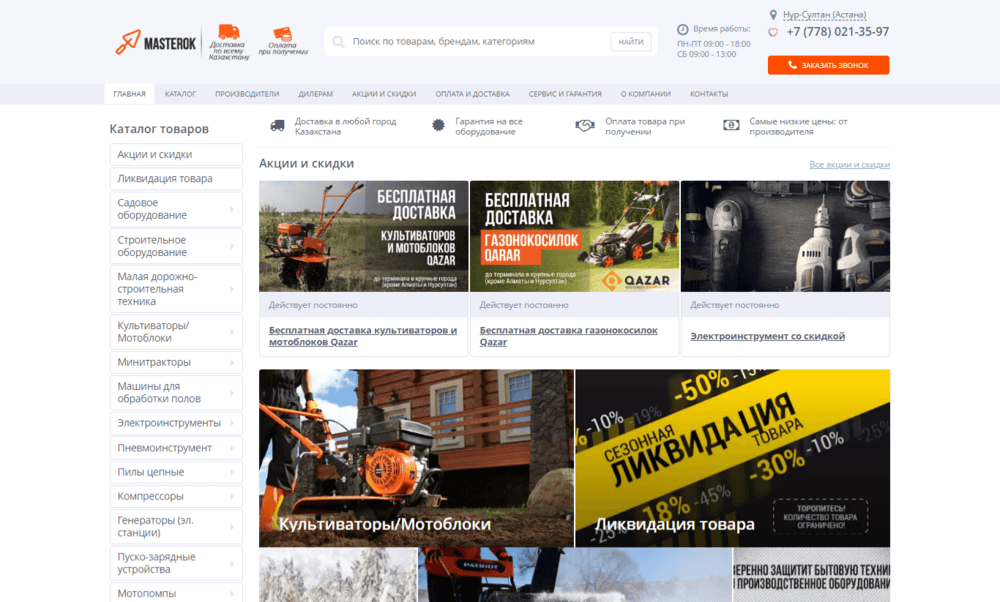Open cultivators free delivery banner image

tap(364, 237)
